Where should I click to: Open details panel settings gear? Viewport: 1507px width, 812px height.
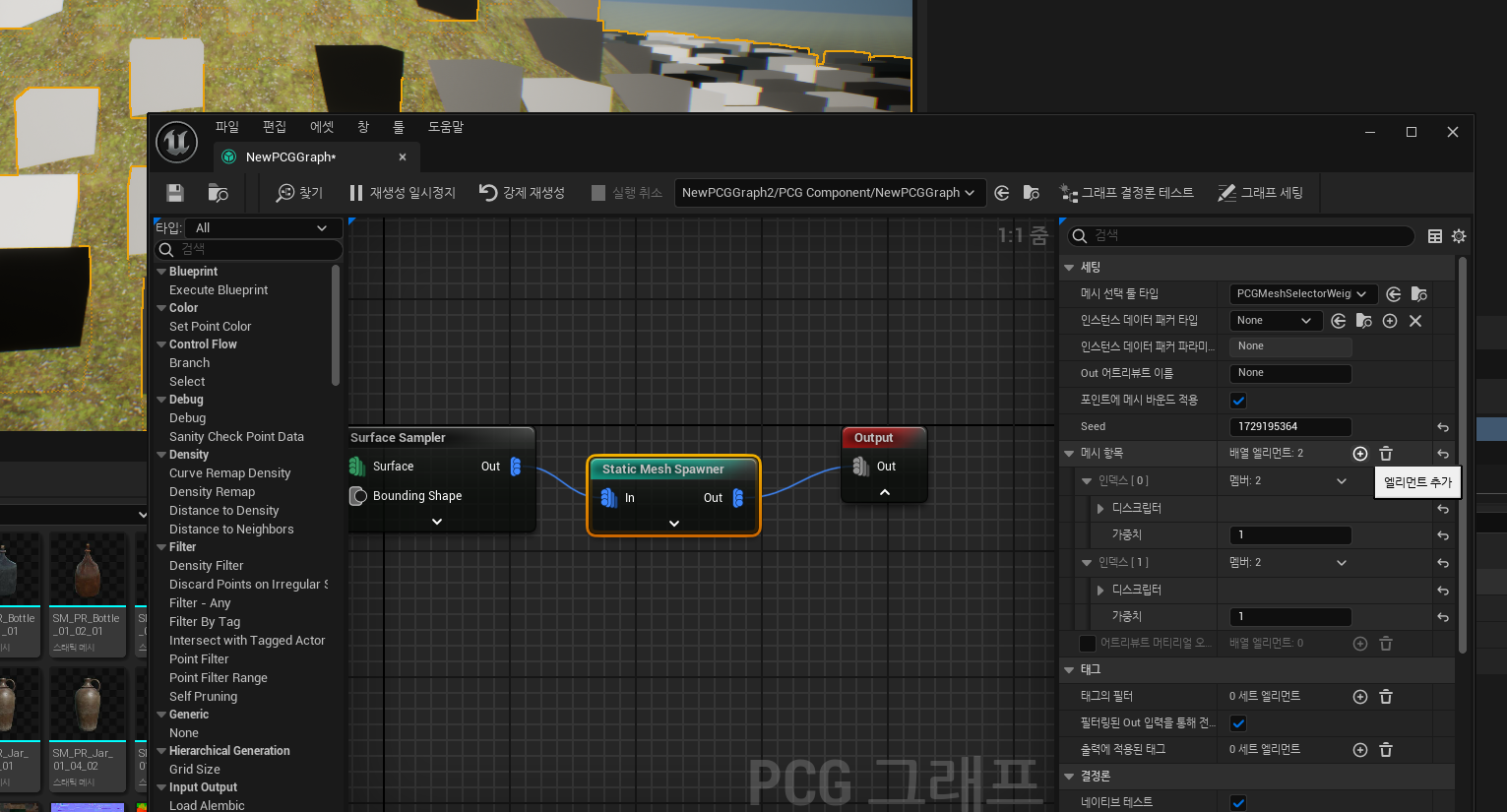point(1459,236)
